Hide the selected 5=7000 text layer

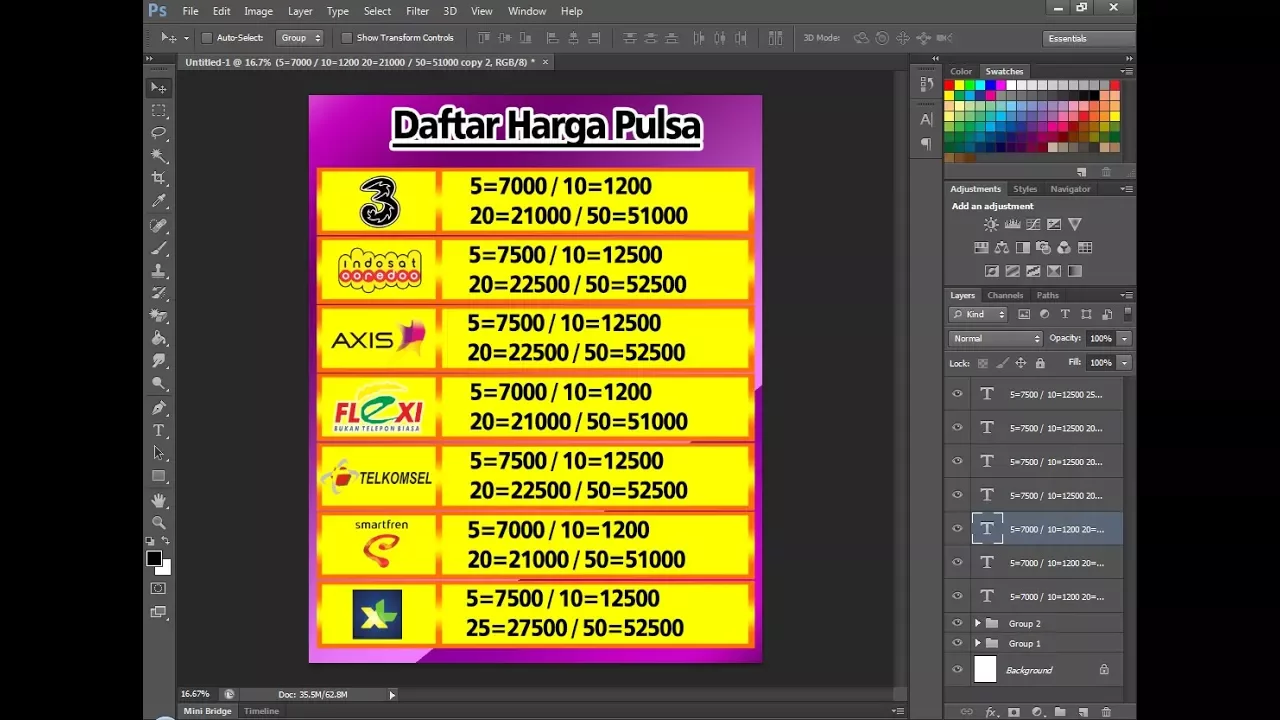[957, 529]
